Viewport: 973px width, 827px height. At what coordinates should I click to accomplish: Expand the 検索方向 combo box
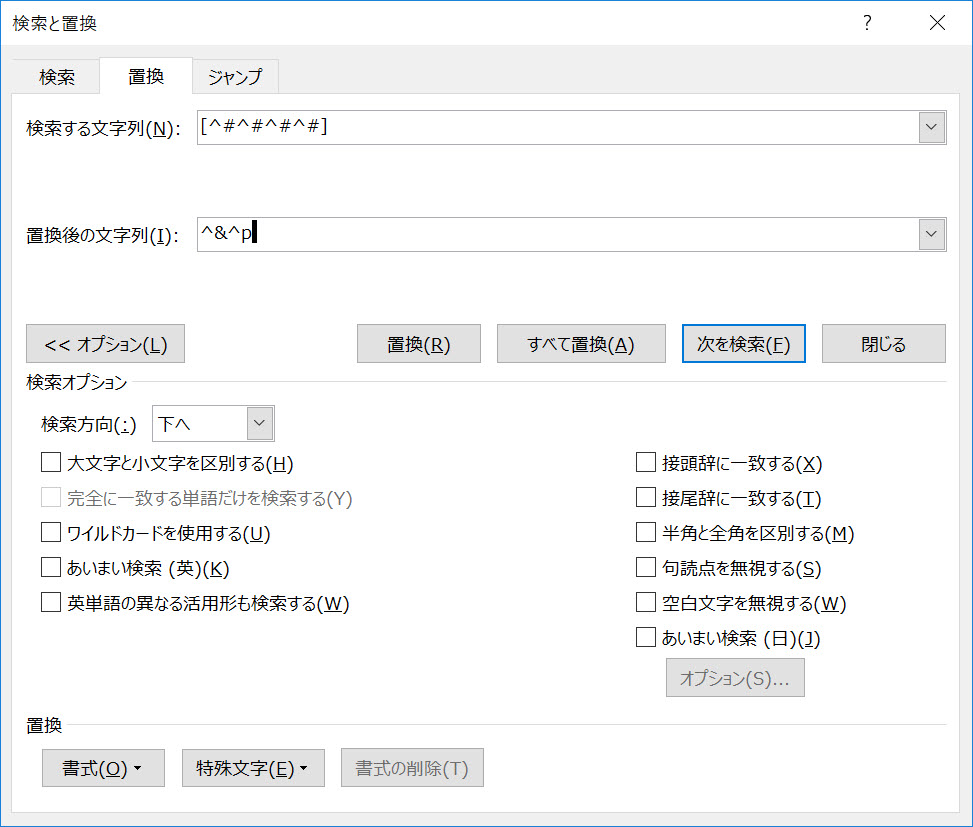[260, 423]
